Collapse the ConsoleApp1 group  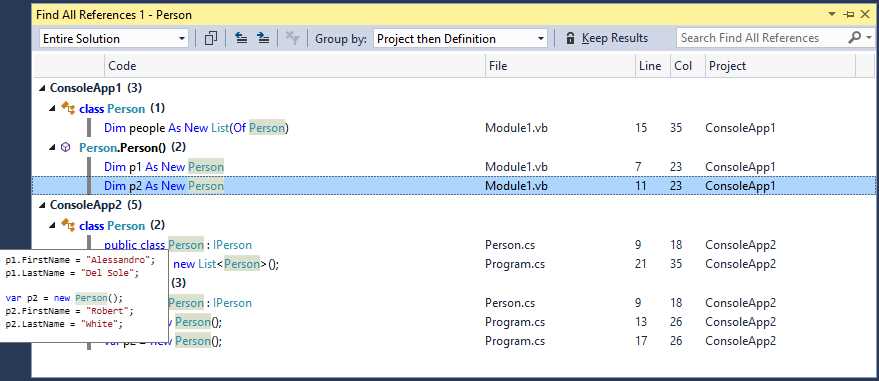pyautogui.click(x=42, y=88)
